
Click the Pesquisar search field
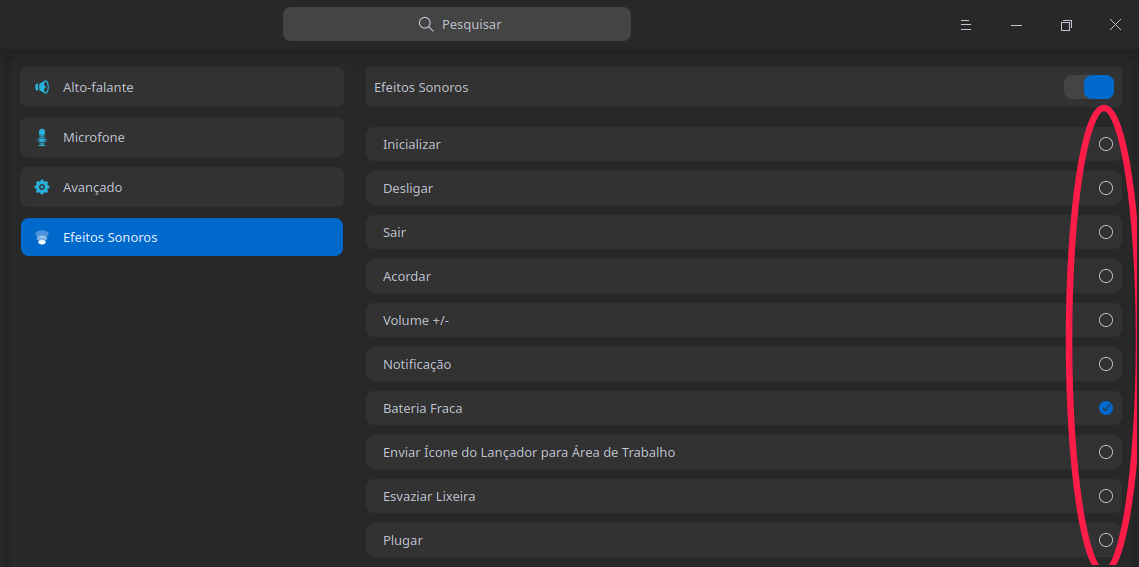click(x=457, y=24)
